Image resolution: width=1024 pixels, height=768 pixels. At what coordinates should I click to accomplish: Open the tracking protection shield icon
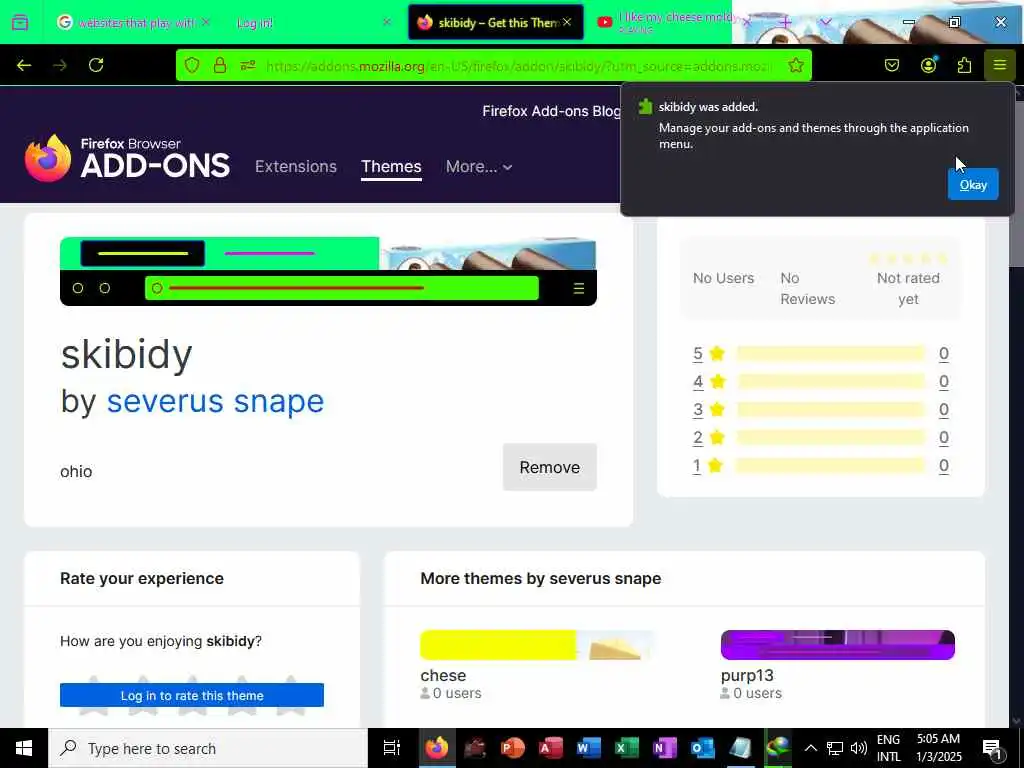click(191, 65)
